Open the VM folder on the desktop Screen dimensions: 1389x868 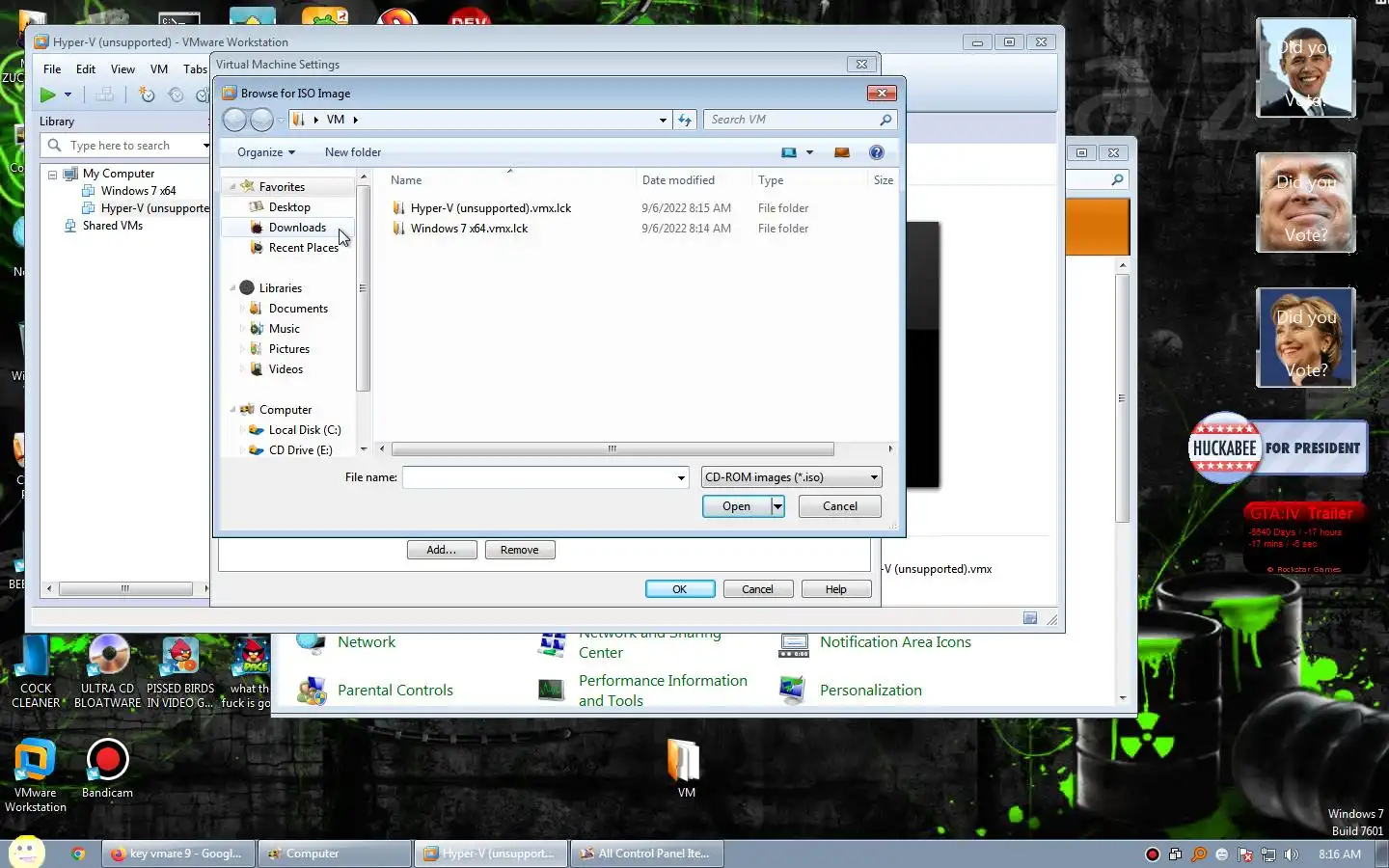coord(686,769)
